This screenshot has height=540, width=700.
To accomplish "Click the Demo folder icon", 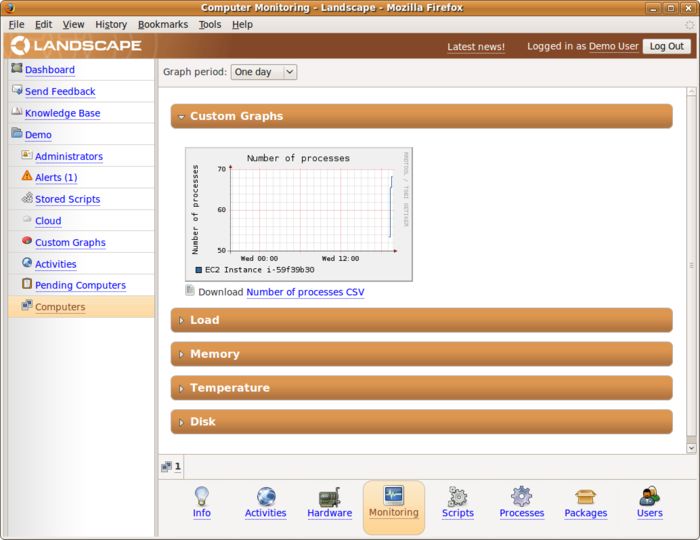I will tap(17, 133).
